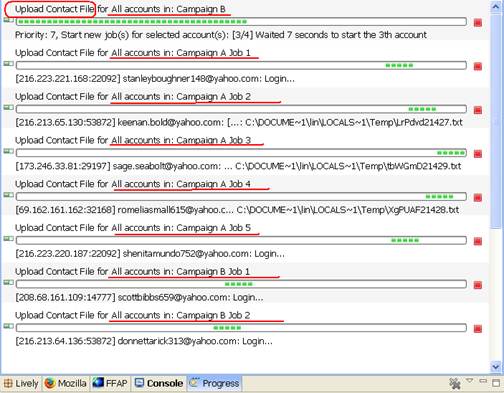Stop the Campaign A Job 4 upload

pyautogui.click(x=478, y=198)
